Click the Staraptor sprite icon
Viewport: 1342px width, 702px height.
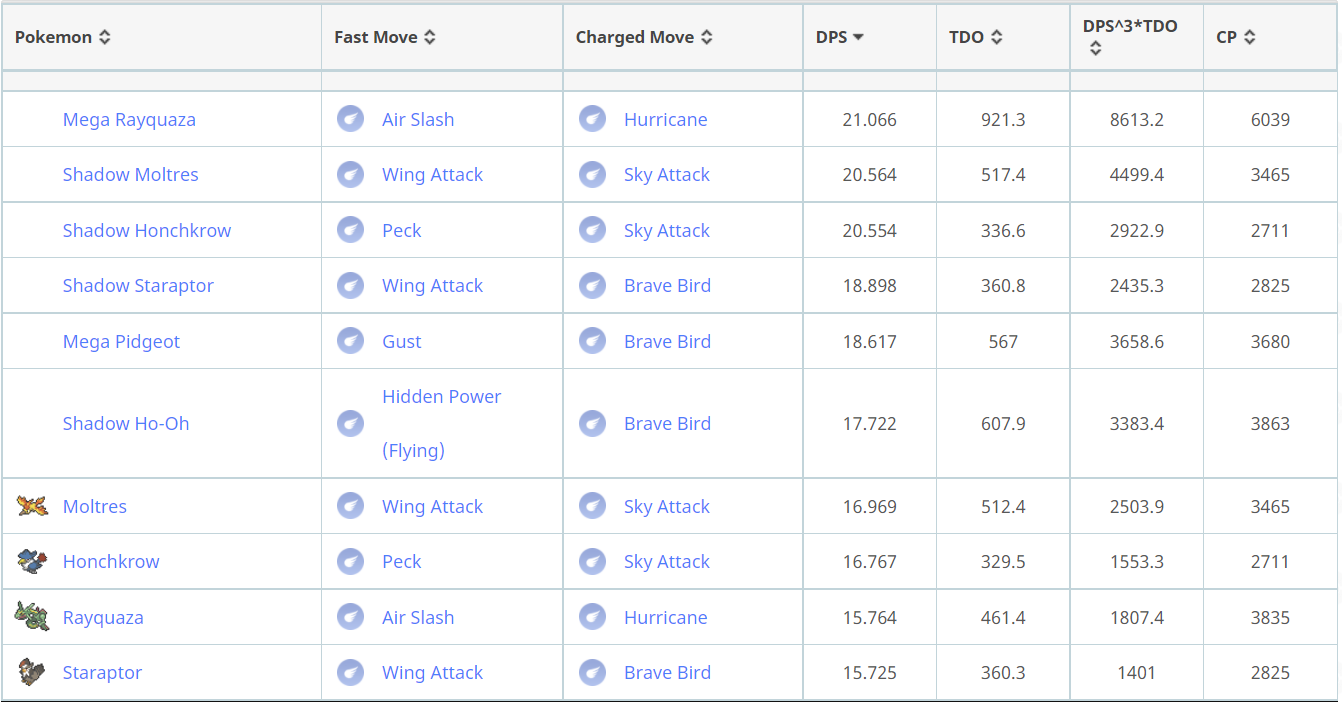32,672
